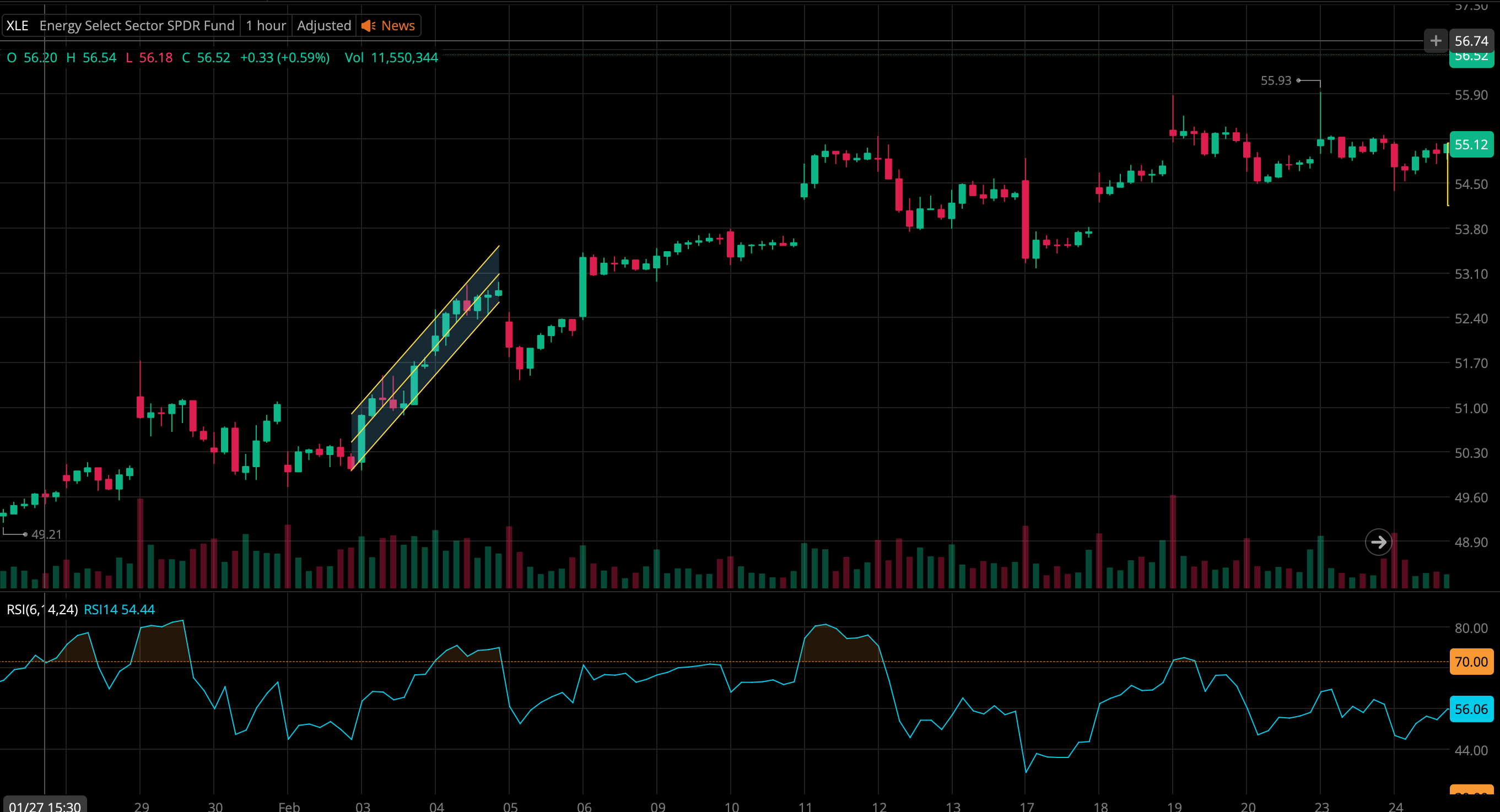1500x812 pixels.
Task: Click the Feb label on the date axis
Action: click(289, 806)
